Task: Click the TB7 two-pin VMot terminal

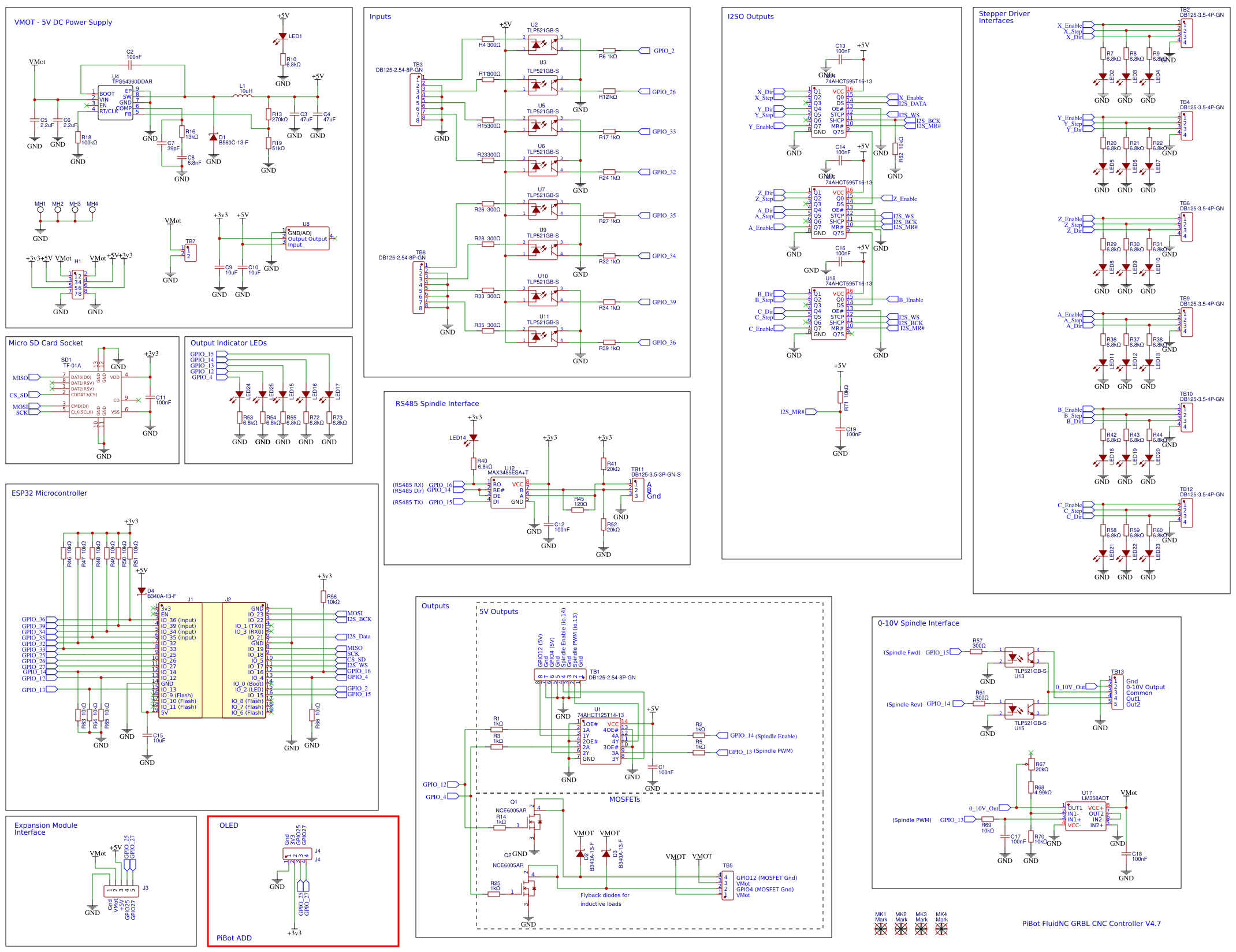Action: pyautogui.click(x=191, y=253)
